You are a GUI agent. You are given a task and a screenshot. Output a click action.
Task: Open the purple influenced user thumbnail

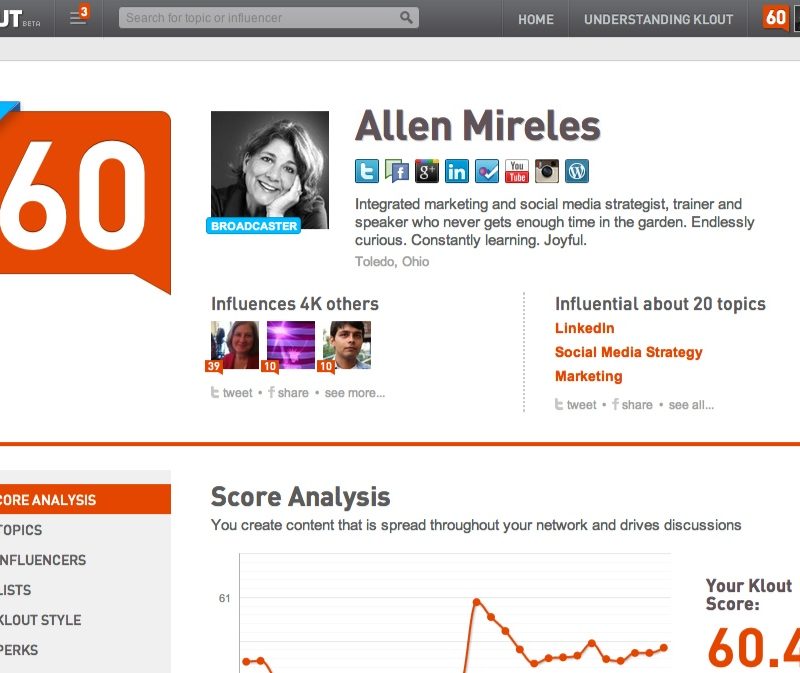point(291,345)
